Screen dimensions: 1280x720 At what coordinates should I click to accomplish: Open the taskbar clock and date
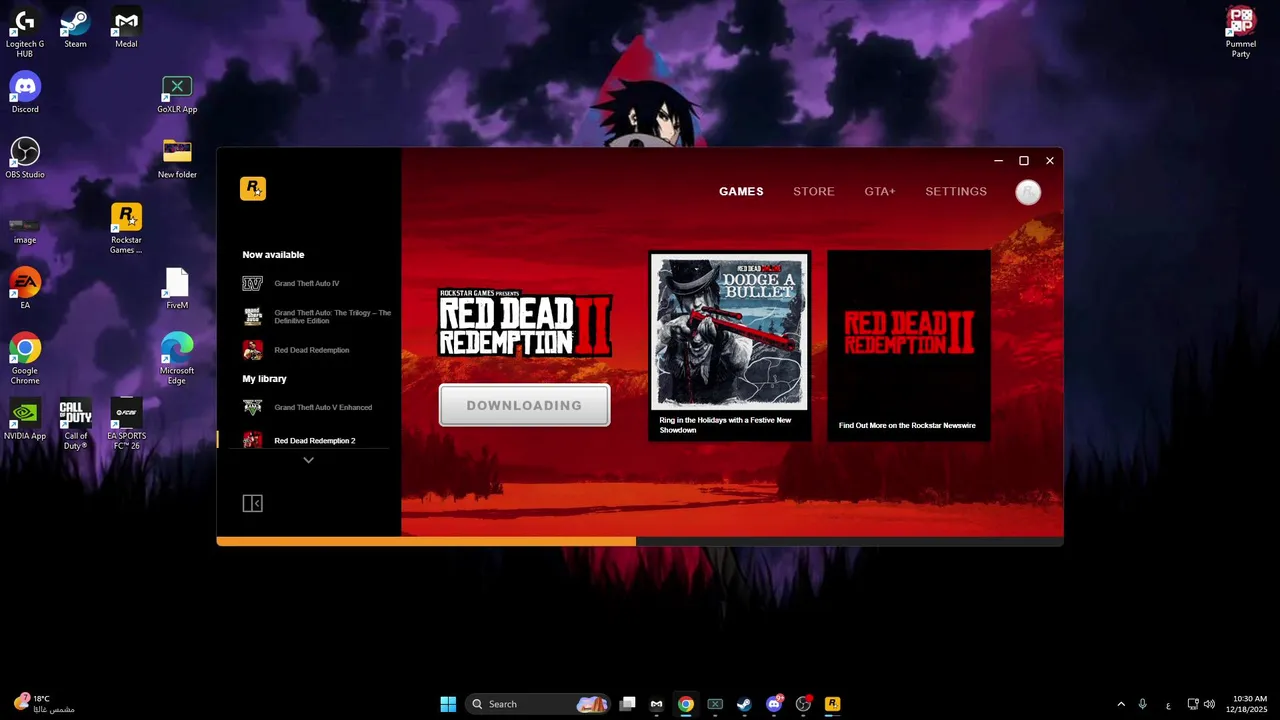pos(1247,704)
